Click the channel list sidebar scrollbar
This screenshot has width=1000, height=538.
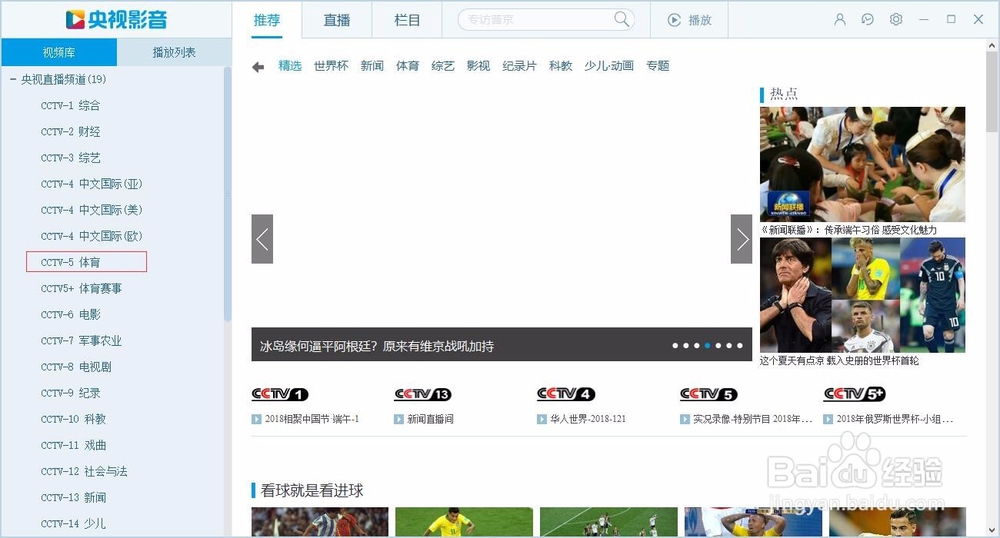[228, 194]
